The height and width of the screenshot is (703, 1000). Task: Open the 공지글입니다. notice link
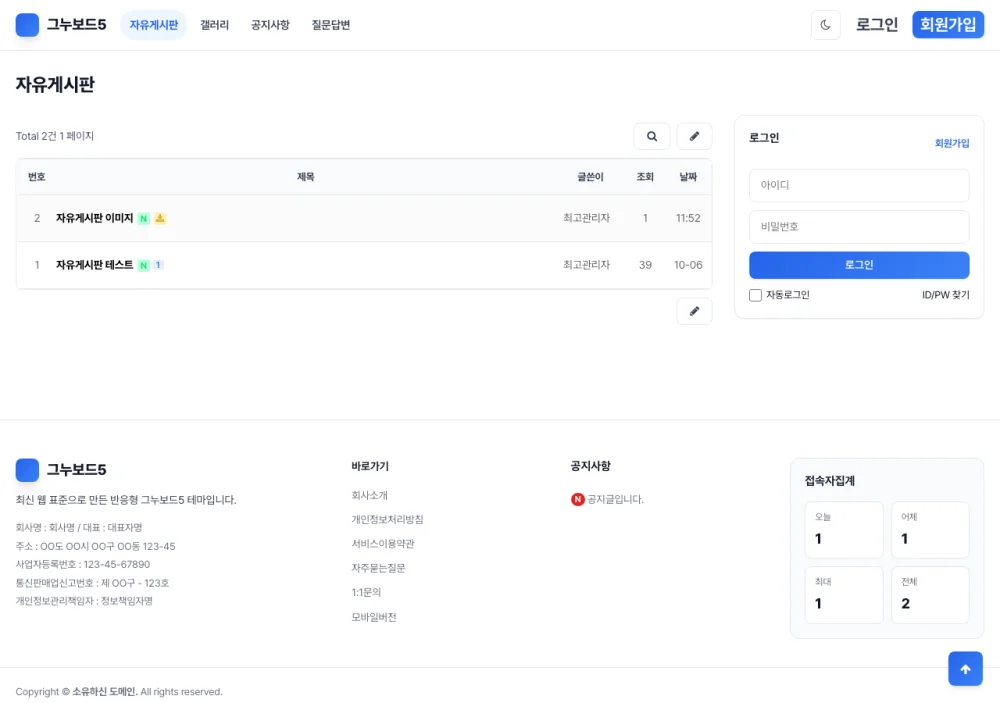click(615, 500)
